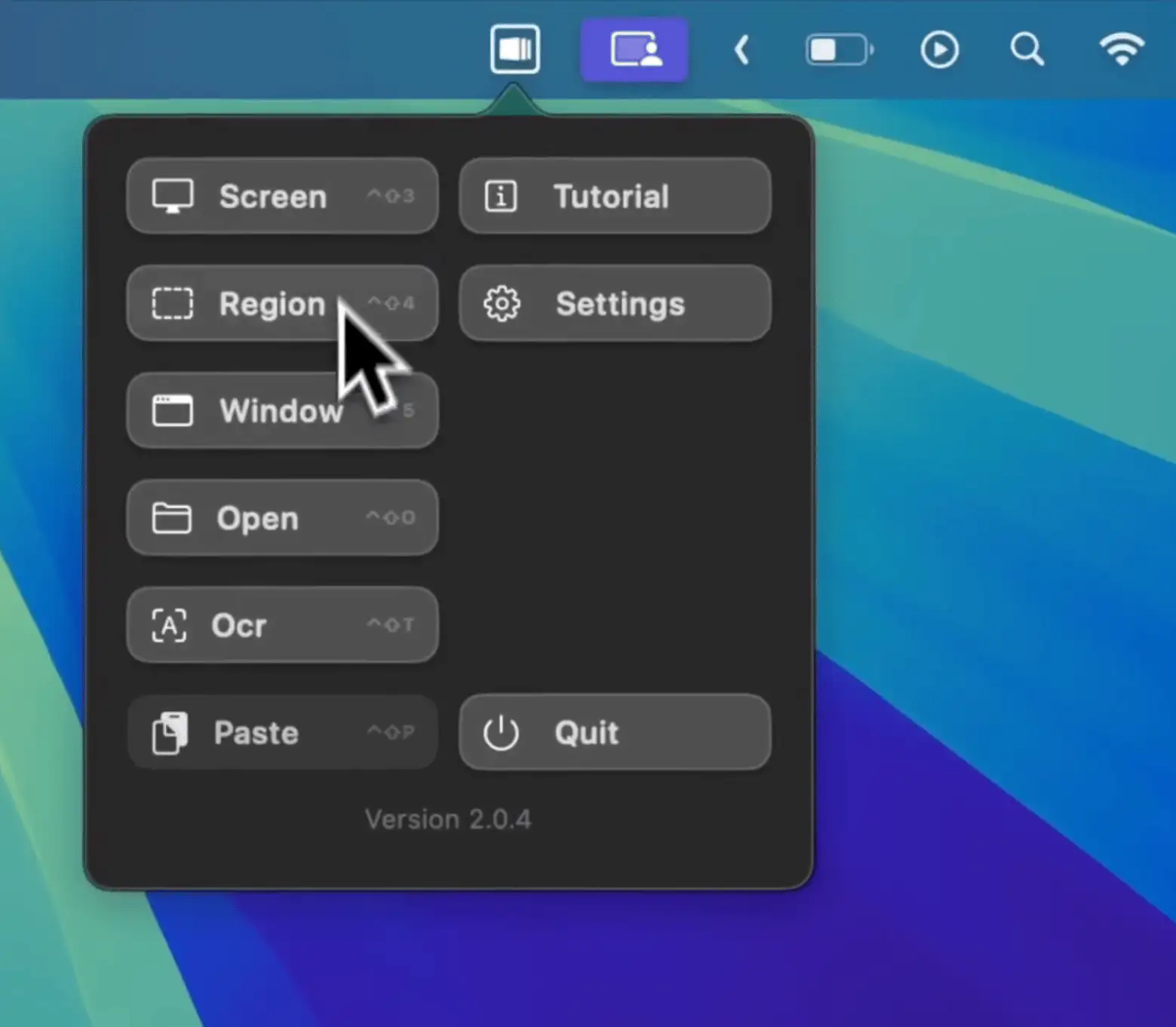Click the dashed rectangle Region icon

point(173,304)
